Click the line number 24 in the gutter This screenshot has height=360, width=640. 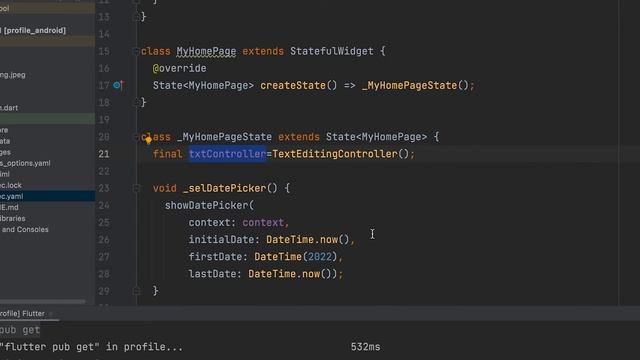coord(104,205)
